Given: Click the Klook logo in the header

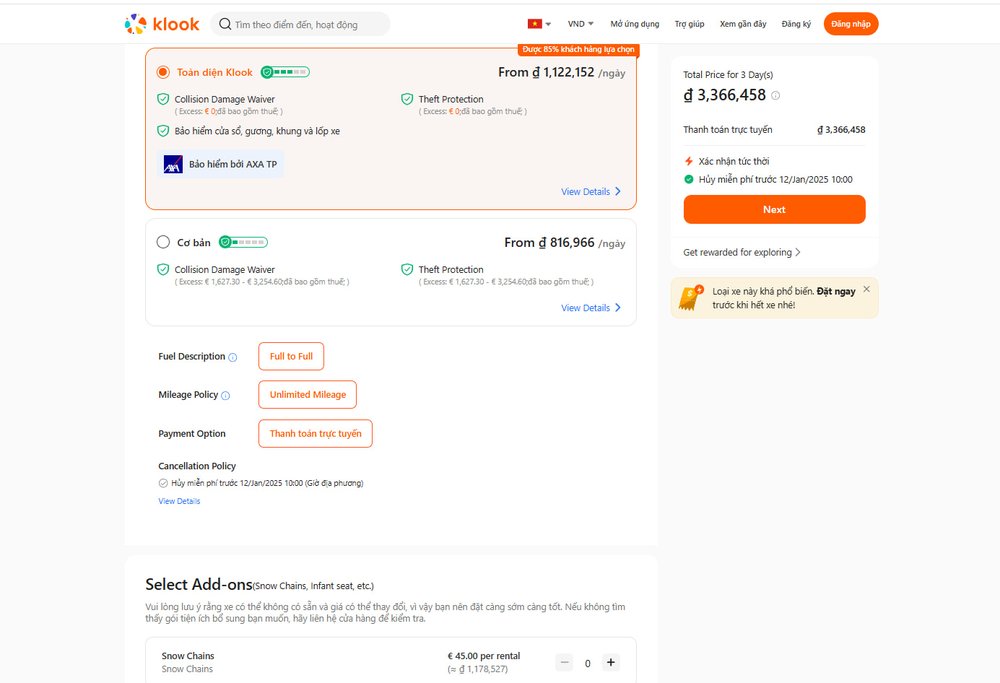Looking at the screenshot, I should click(x=162, y=23).
